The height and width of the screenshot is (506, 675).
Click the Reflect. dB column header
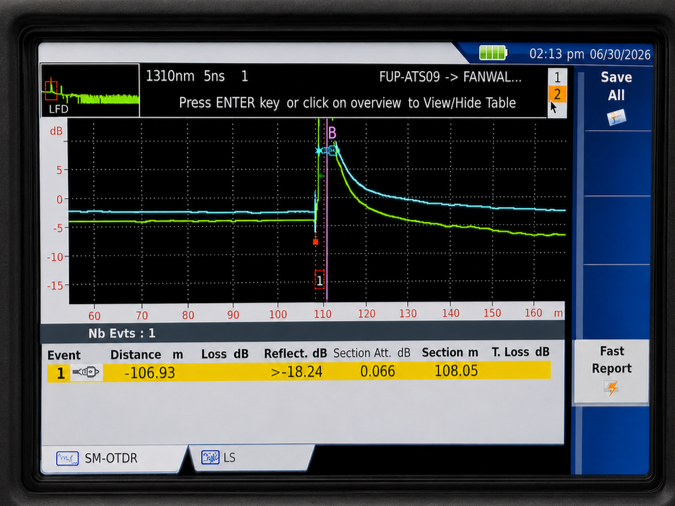(295, 354)
